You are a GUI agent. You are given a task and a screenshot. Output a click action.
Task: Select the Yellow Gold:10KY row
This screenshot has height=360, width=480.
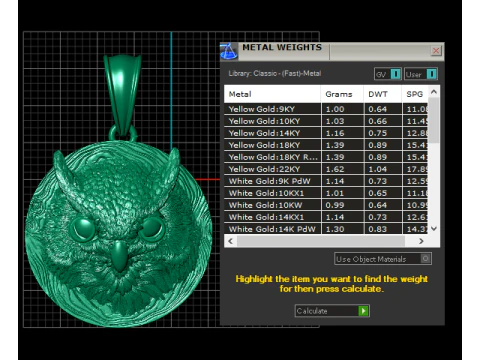tap(326, 121)
